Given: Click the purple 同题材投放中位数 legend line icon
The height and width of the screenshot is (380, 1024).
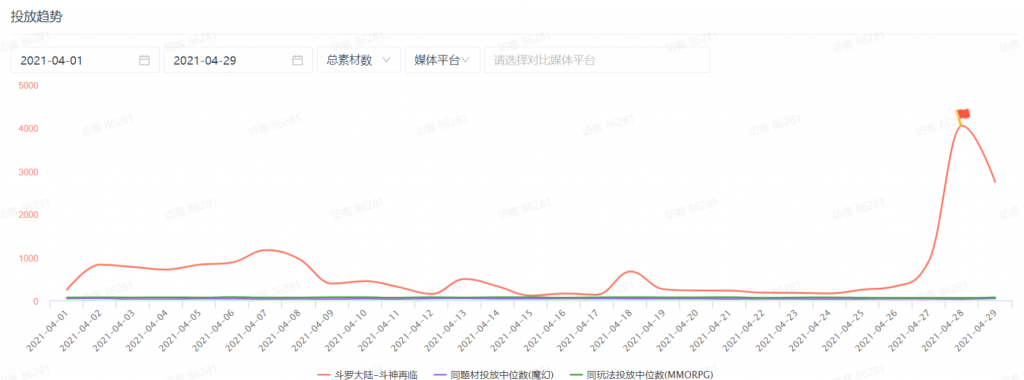Looking at the screenshot, I should tap(440, 375).
